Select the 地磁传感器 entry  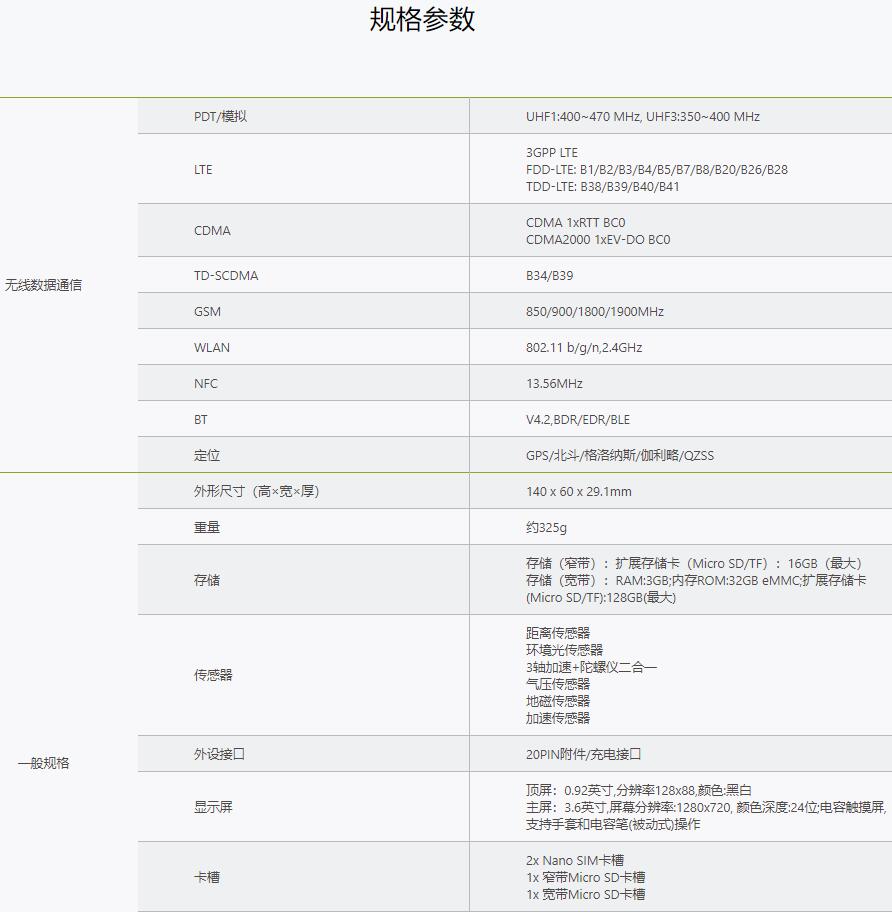tap(558, 701)
